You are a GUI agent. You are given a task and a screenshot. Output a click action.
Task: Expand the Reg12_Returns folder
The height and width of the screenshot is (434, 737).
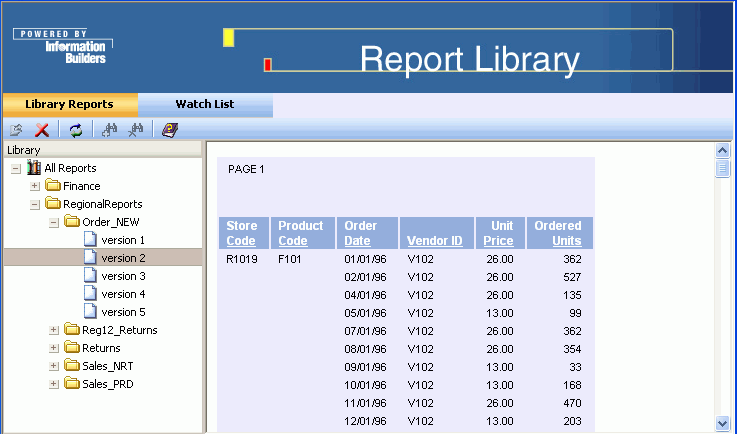[x=54, y=330]
